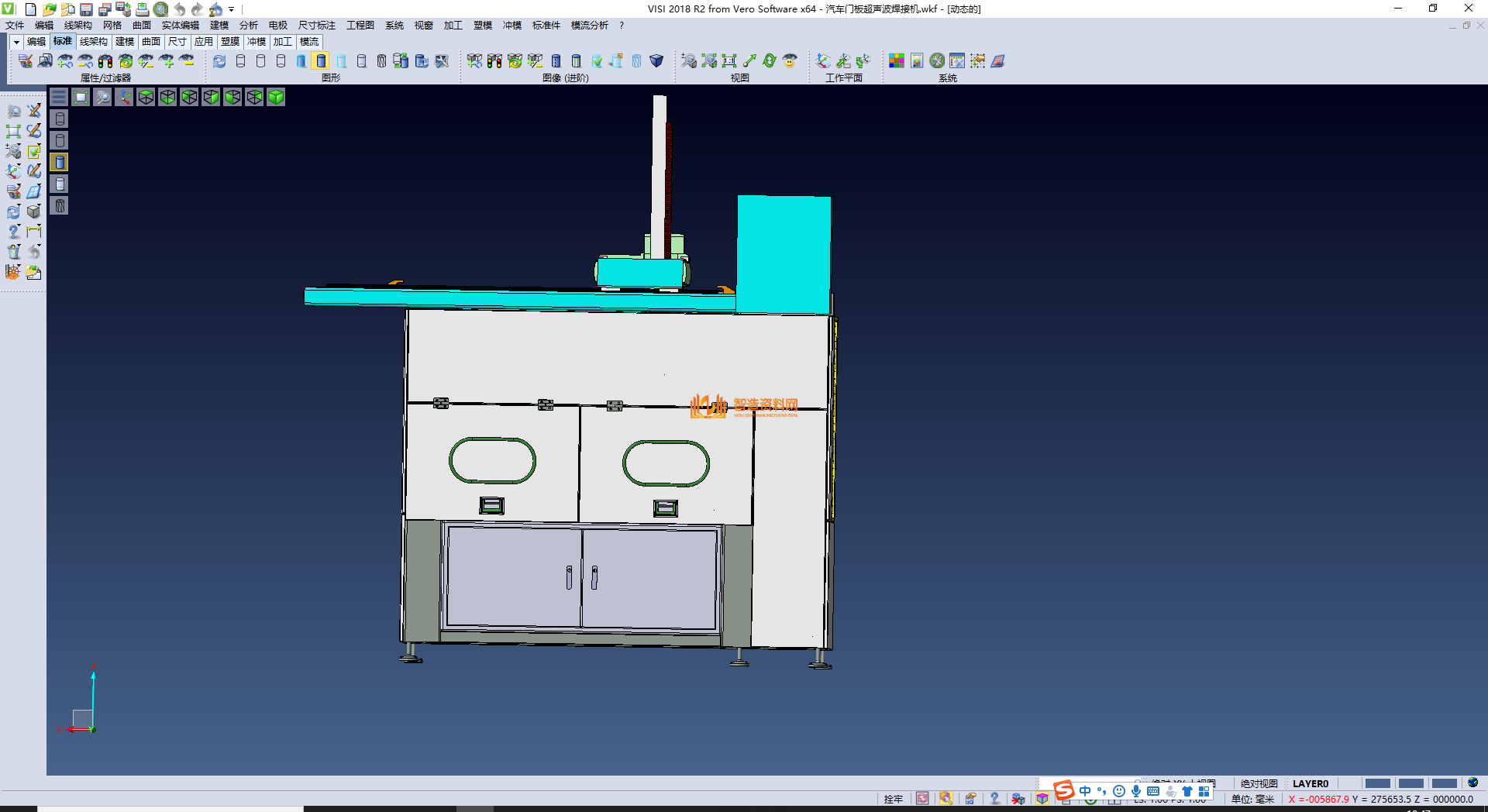Switch to the 建模 ribbon tab
The width and height of the screenshot is (1488, 812).
[x=125, y=42]
